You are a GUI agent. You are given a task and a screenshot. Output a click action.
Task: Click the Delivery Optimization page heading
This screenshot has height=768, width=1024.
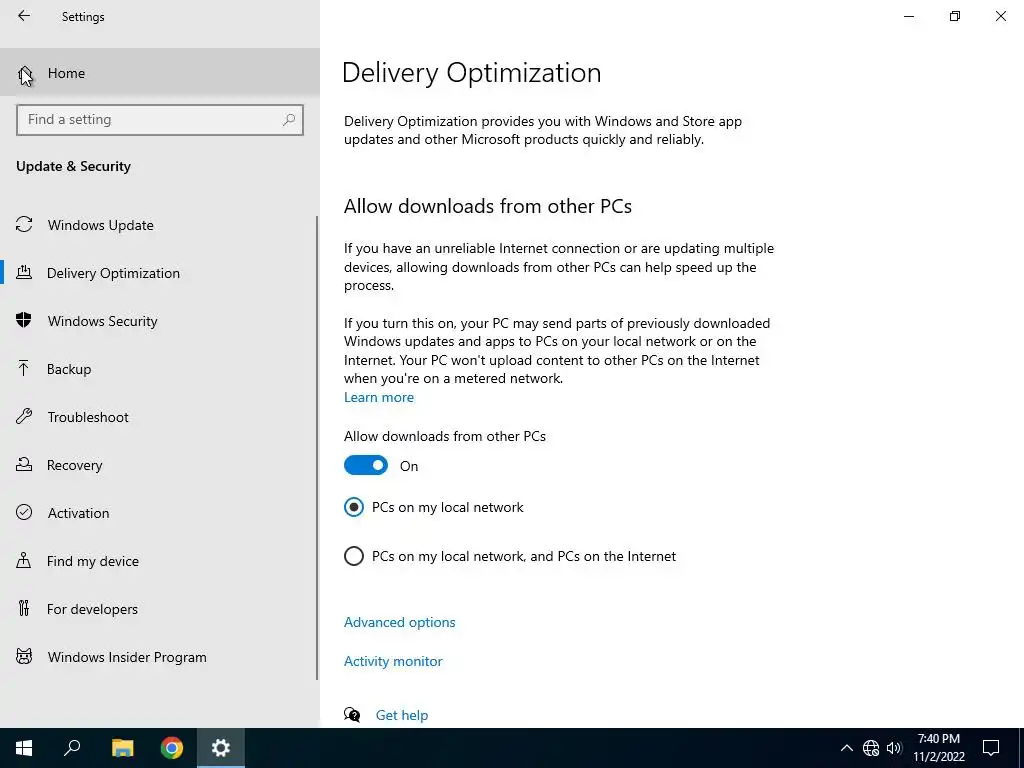click(x=471, y=72)
